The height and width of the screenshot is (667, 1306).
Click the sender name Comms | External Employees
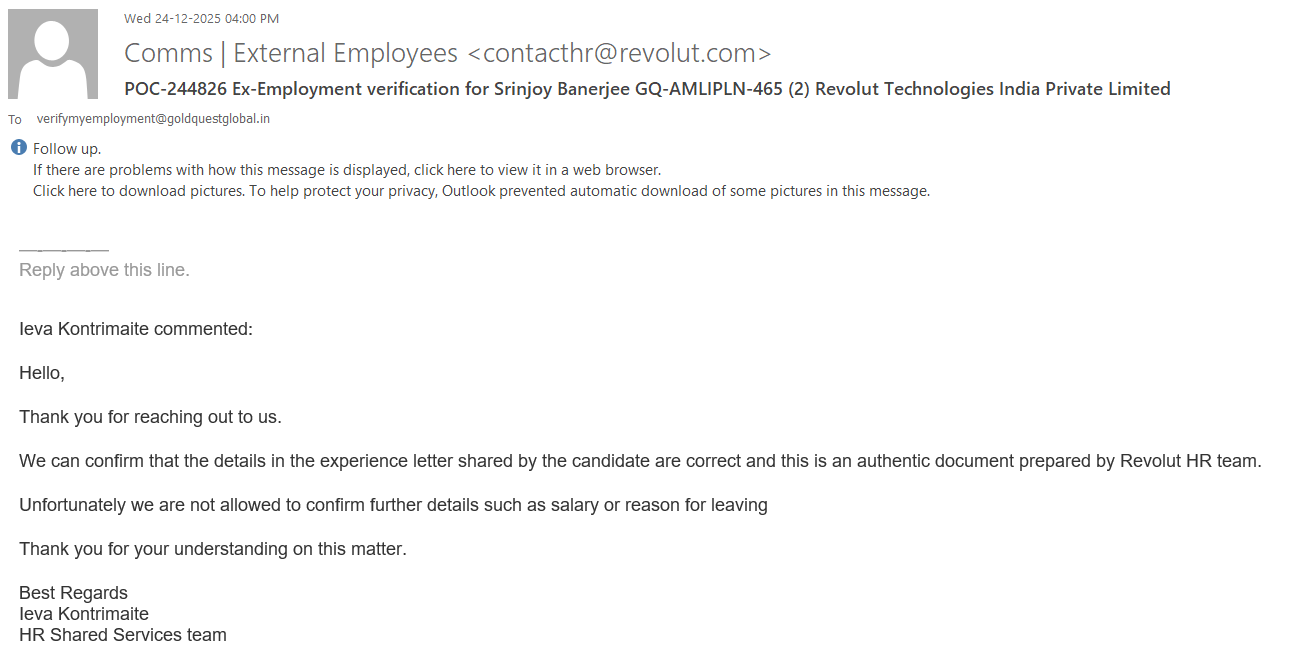(x=291, y=53)
